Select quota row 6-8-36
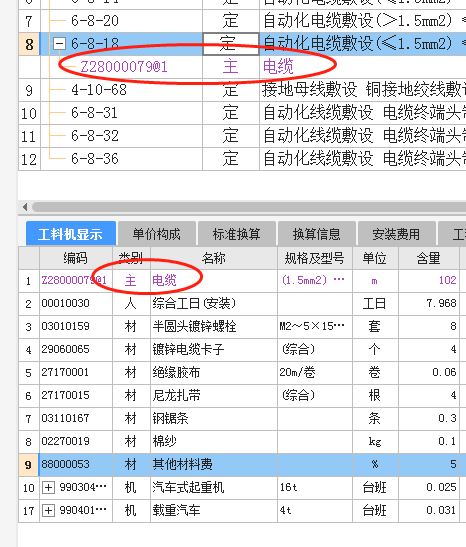 point(242,159)
